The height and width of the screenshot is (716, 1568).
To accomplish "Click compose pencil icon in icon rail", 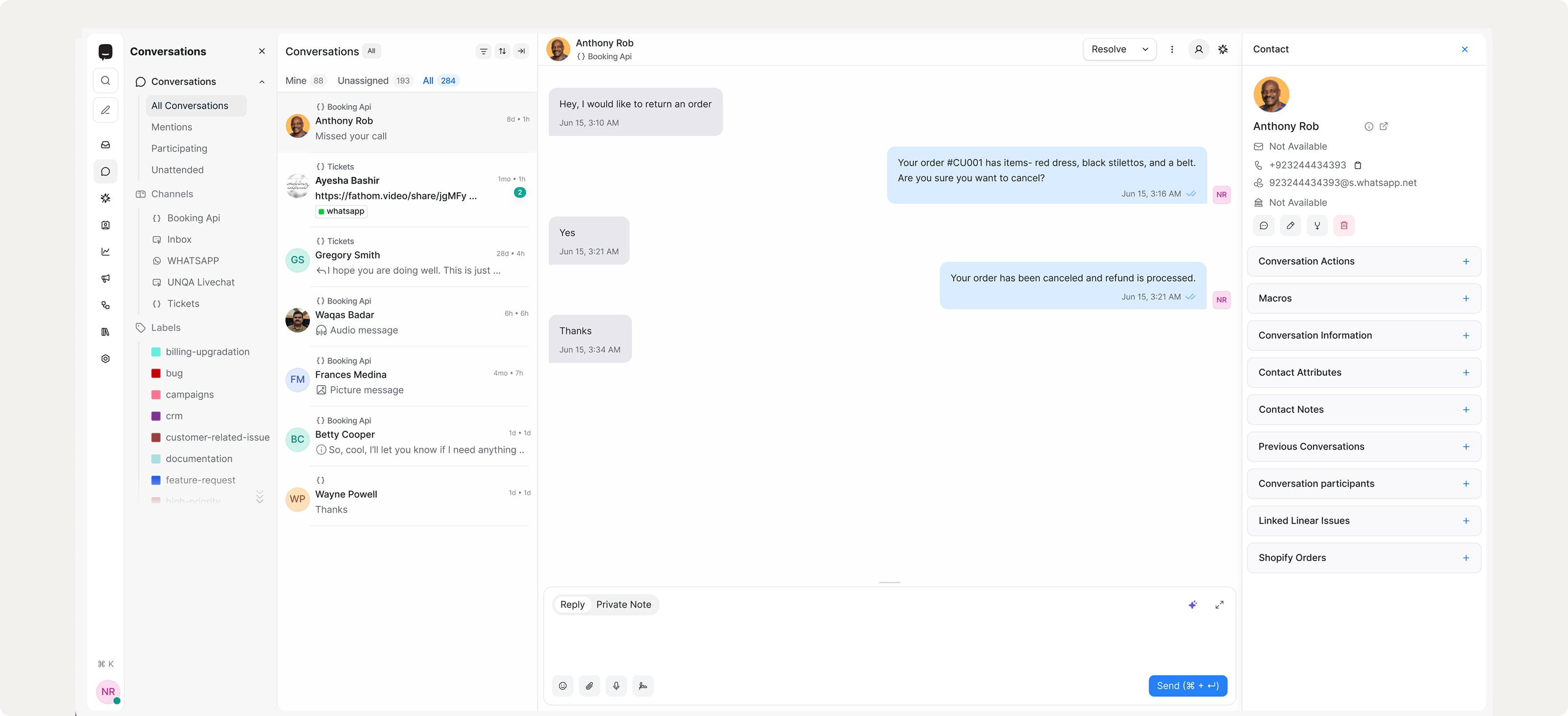I will (x=105, y=110).
